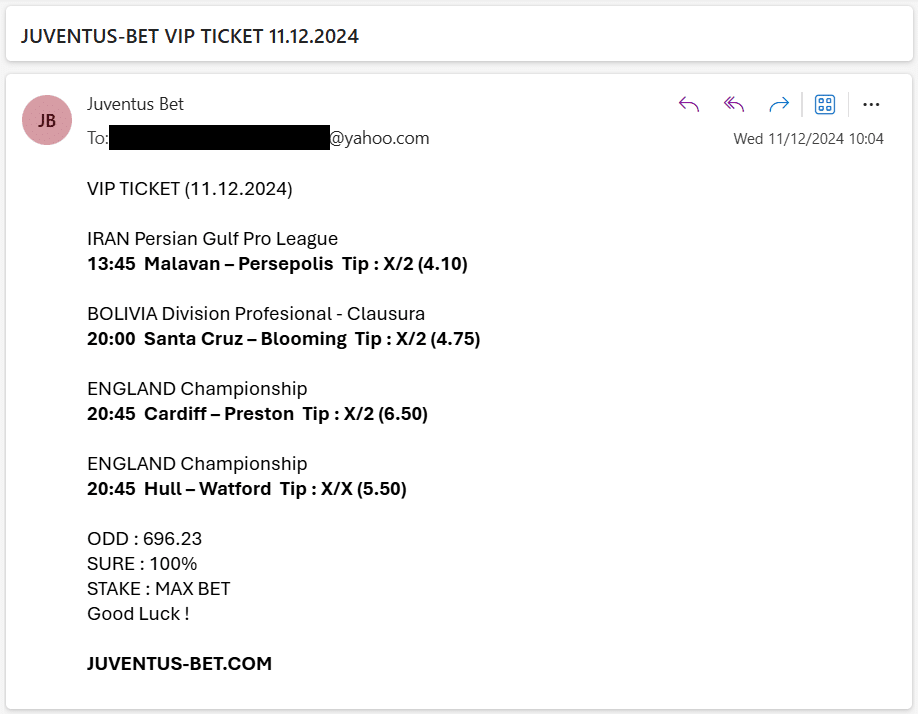Click the Cardiff – Preston tip line
Viewport: 919px width, 714px height.
pos(257,414)
